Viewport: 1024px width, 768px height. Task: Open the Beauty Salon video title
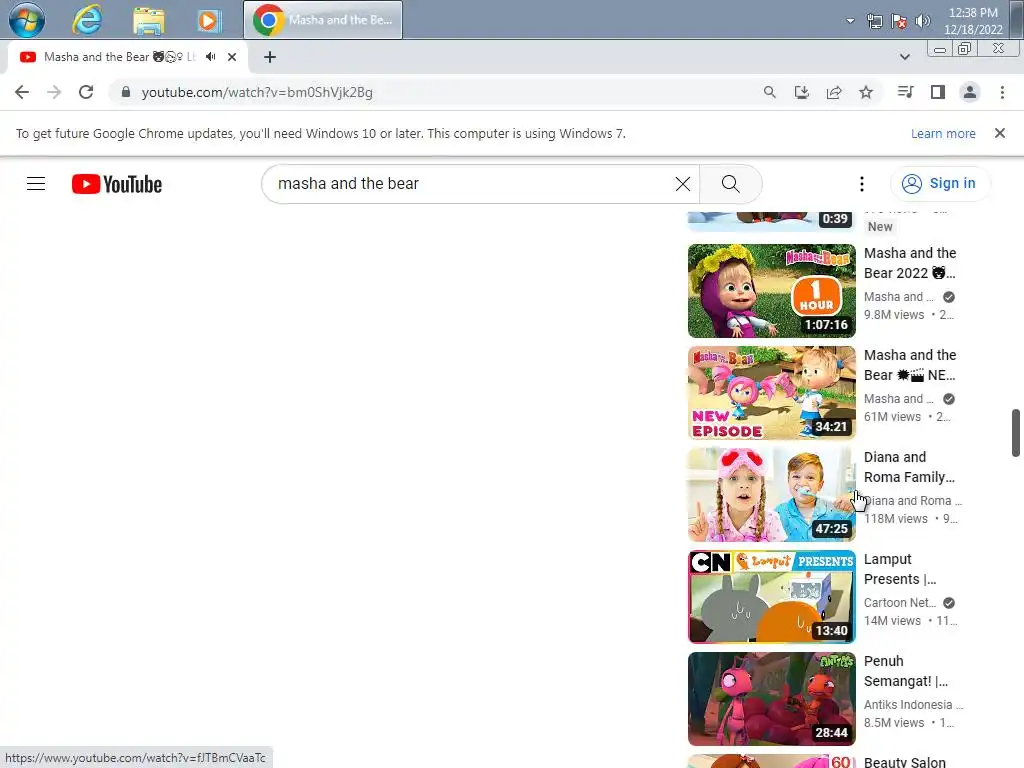coord(904,761)
